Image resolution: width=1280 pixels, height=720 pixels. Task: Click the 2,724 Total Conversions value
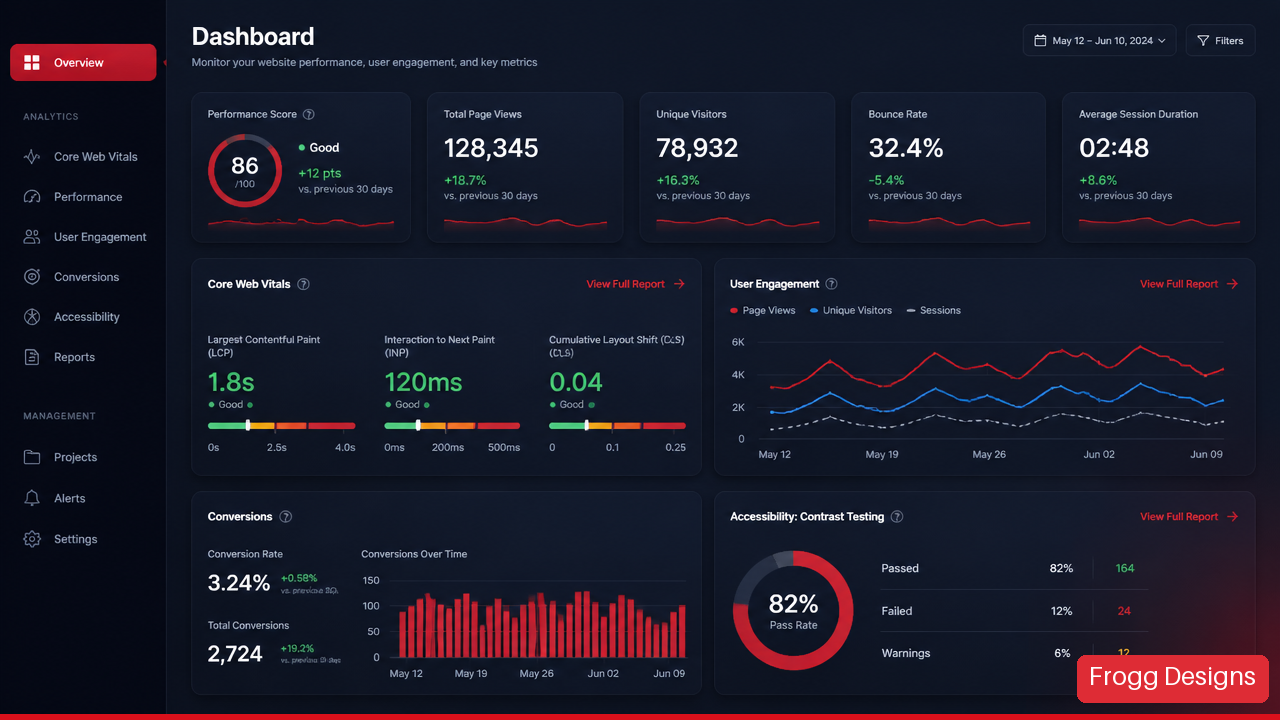coord(235,654)
